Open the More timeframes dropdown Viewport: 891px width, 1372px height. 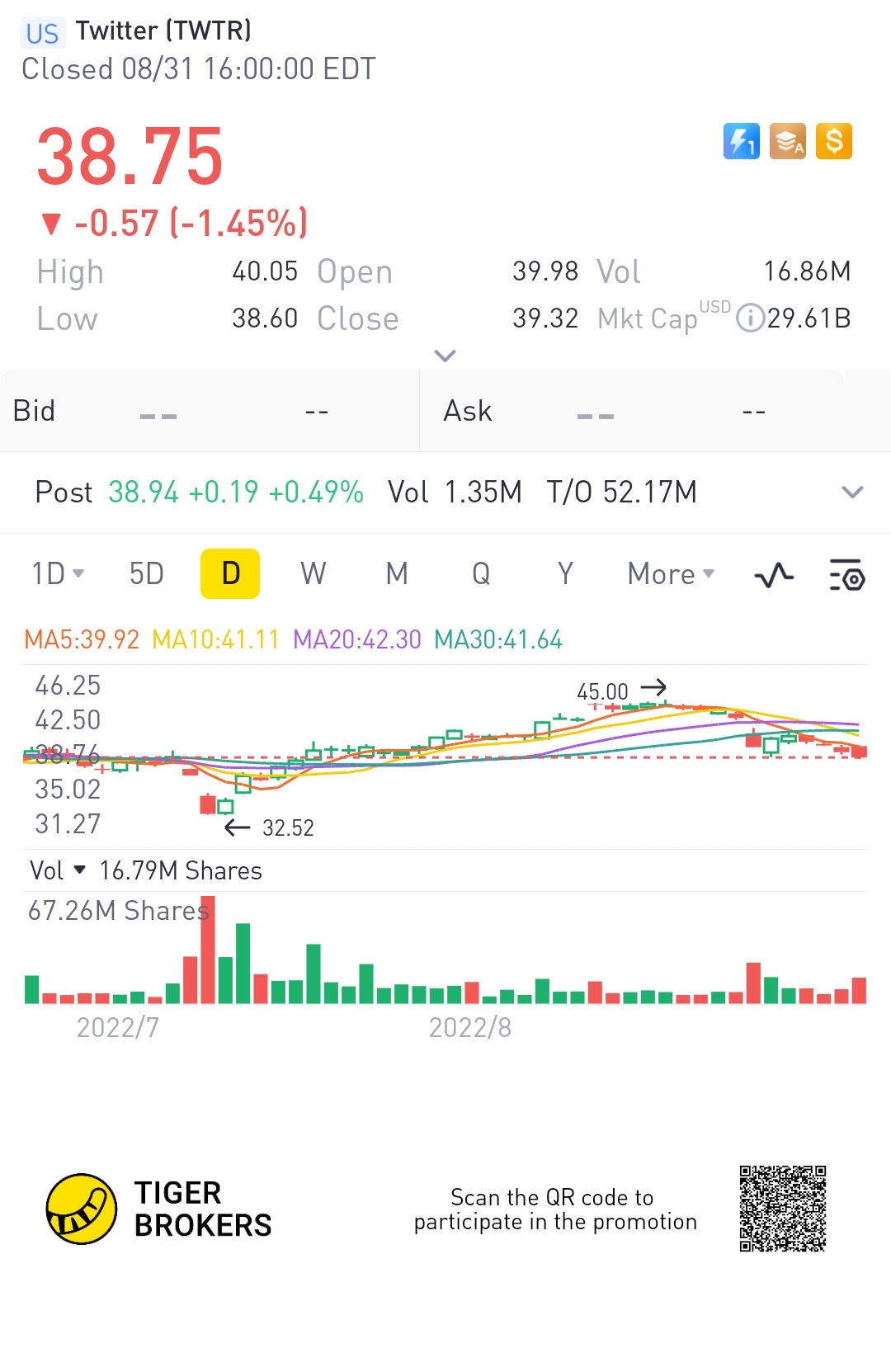coord(671,573)
